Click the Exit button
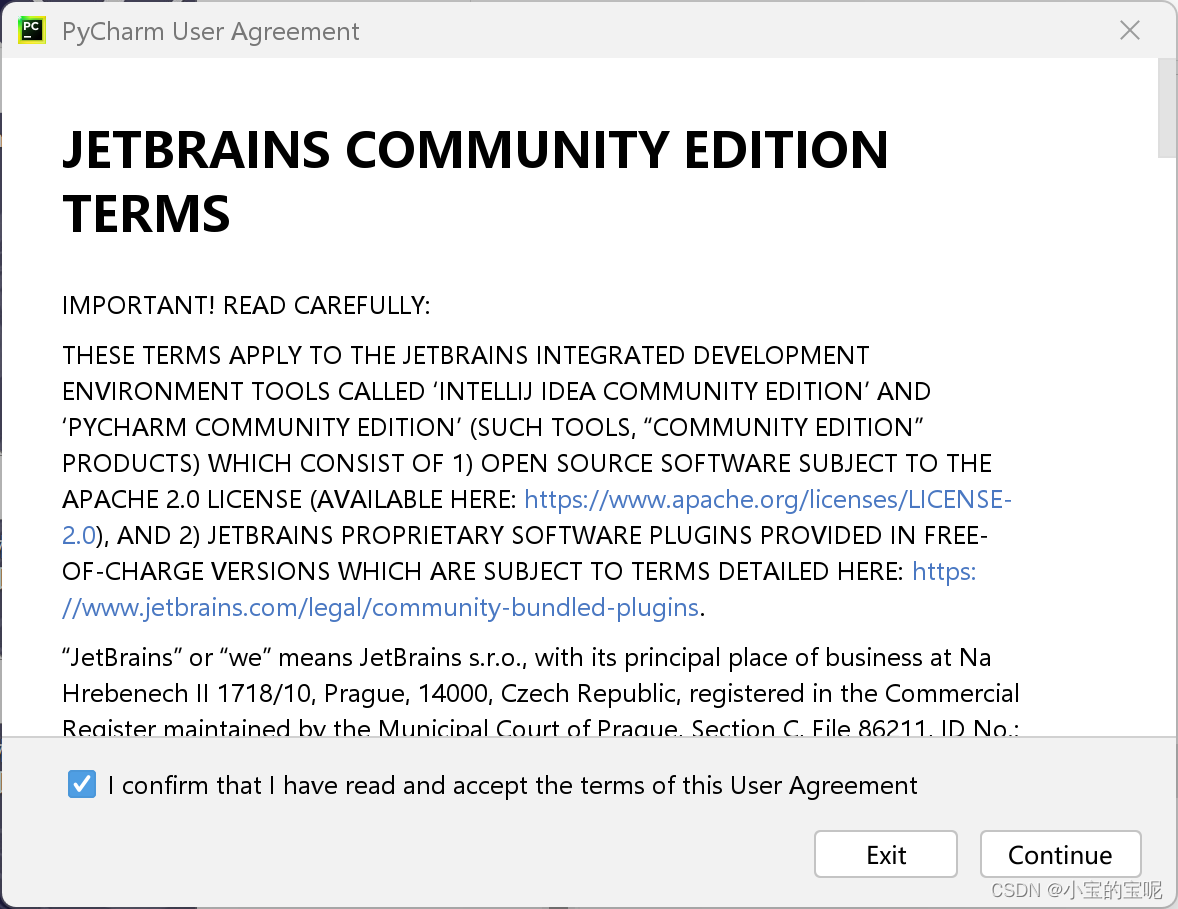 886,854
